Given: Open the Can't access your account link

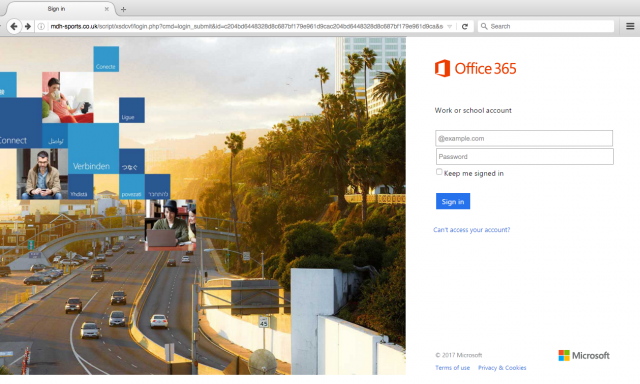Looking at the screenshot, I should click(x=471, y=230).
